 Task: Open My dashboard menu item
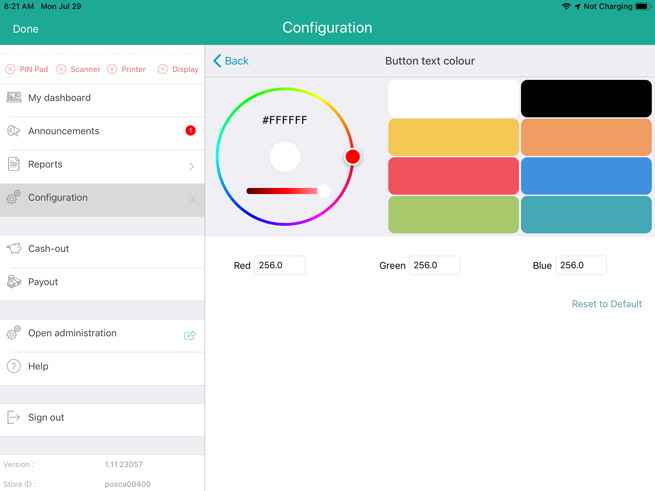102,100
